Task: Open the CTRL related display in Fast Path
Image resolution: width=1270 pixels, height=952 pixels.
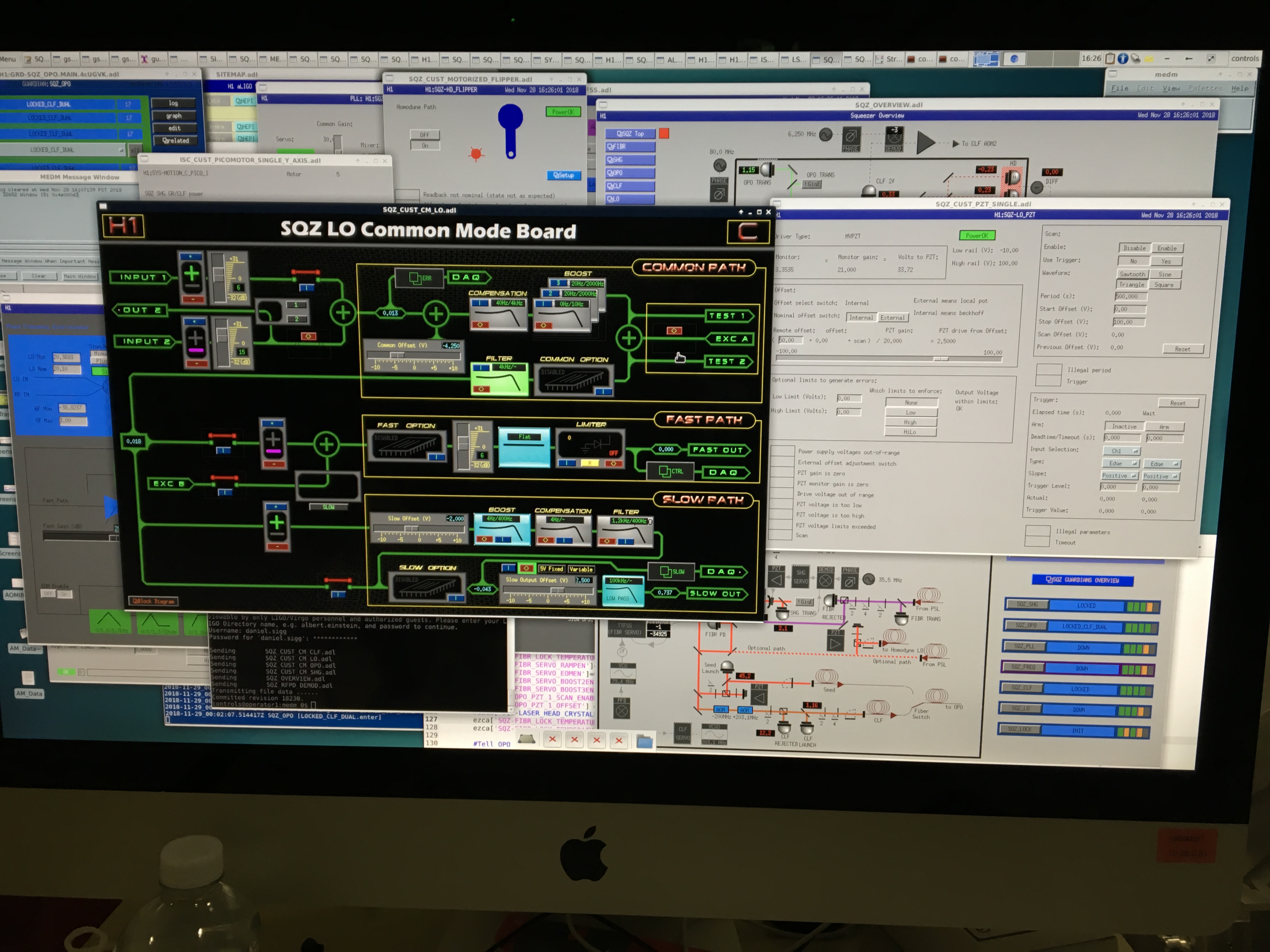Action: click(671, 472)
